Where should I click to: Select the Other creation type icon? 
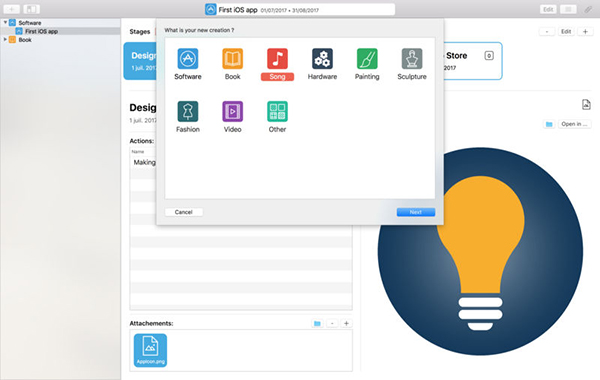[x=277, y=111]
